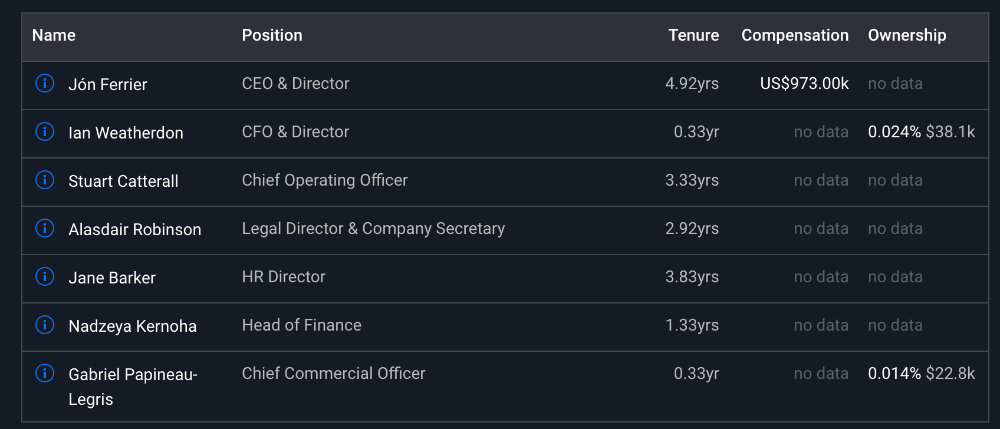1000x429 pixels.
Task: Click the Position column header
Action: [272, 35]
